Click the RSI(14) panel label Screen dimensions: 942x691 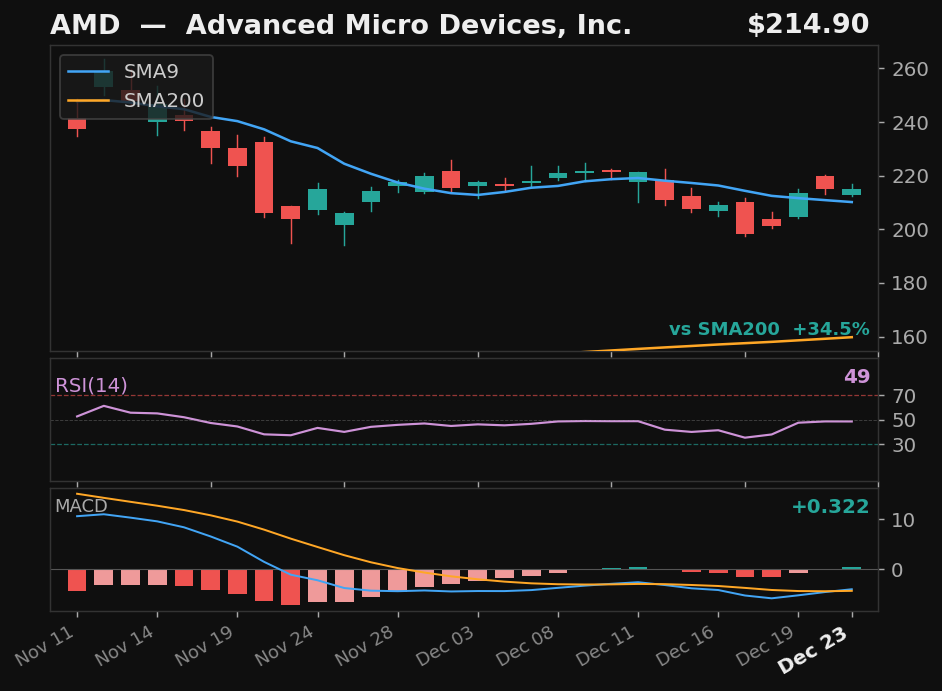pos(91,385)
